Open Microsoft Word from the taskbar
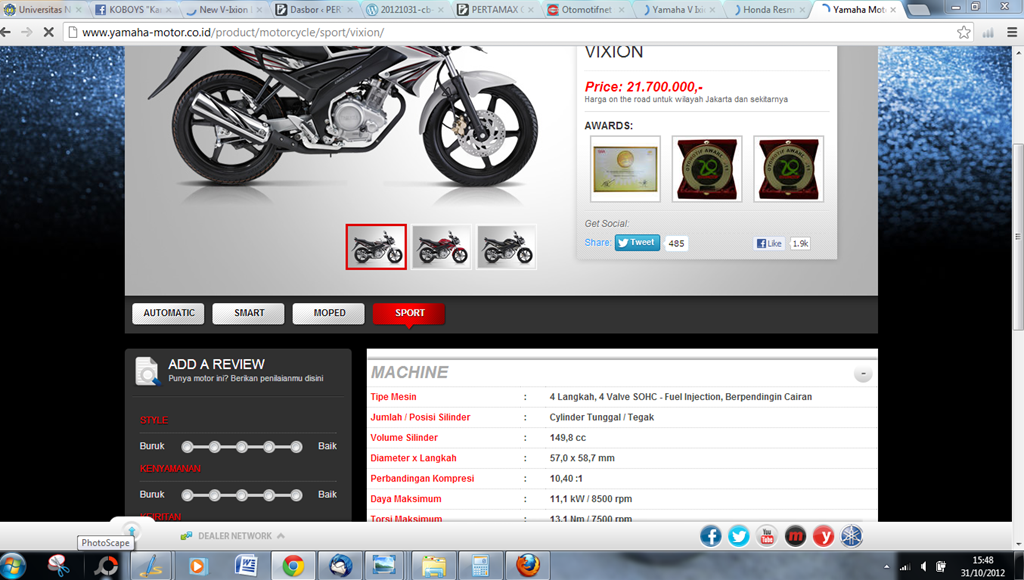 pyautogui.click(x=246, y=565)
